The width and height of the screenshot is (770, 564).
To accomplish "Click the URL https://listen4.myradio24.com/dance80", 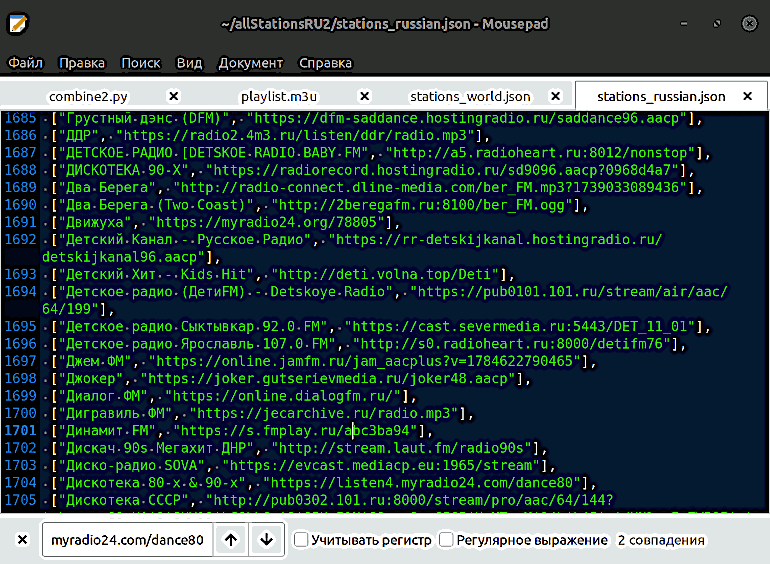I will [x=422, y=483].
